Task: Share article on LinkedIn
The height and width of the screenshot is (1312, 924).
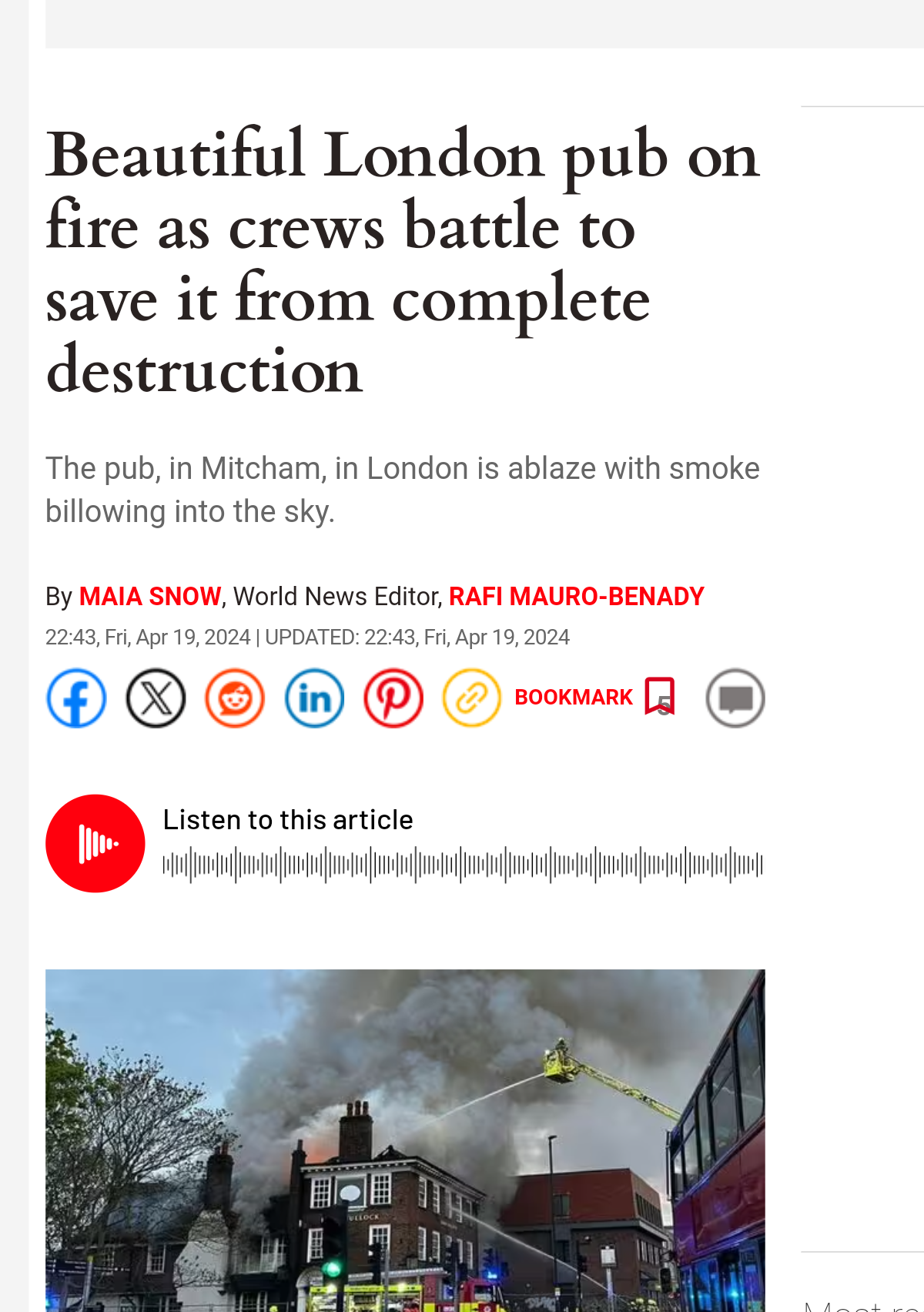Action: (x=314, y=698)
